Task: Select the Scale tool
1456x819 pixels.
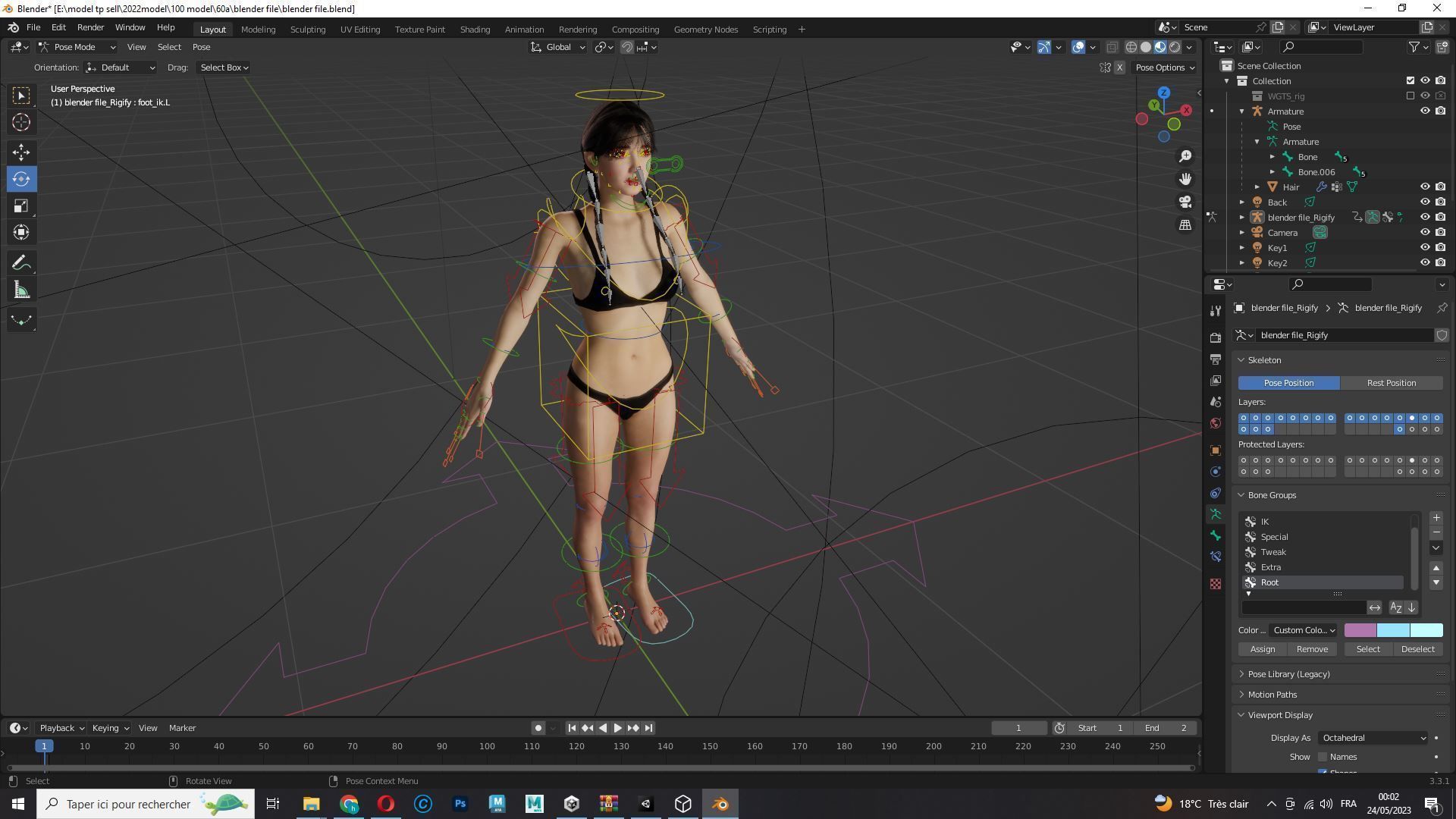Action: [21, 206]
